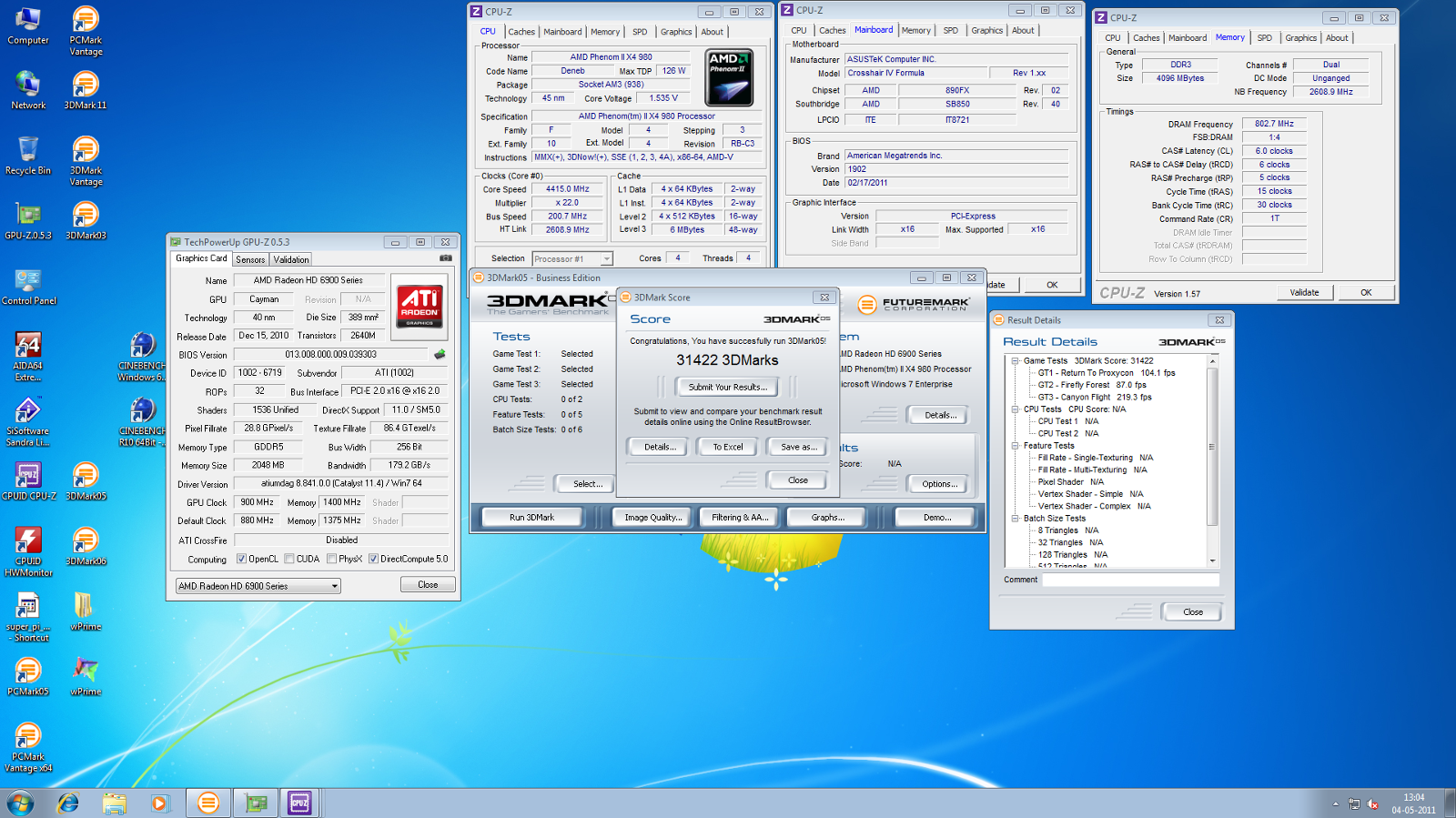This screenshot has height=818, width=1456.
Task: Click the To Excel button
Action: tap(727, 447)
